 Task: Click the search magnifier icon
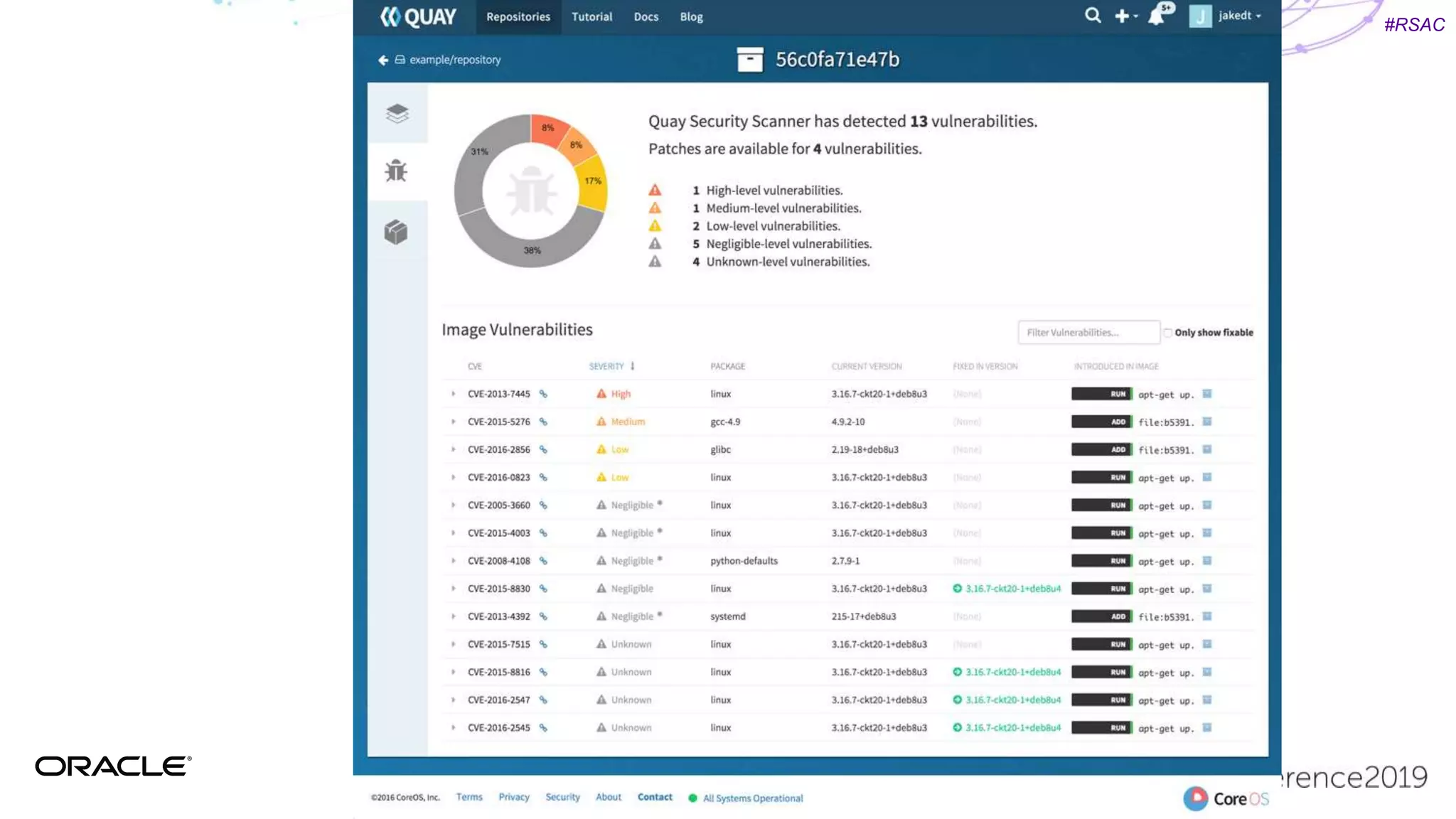click(1093, 16)
